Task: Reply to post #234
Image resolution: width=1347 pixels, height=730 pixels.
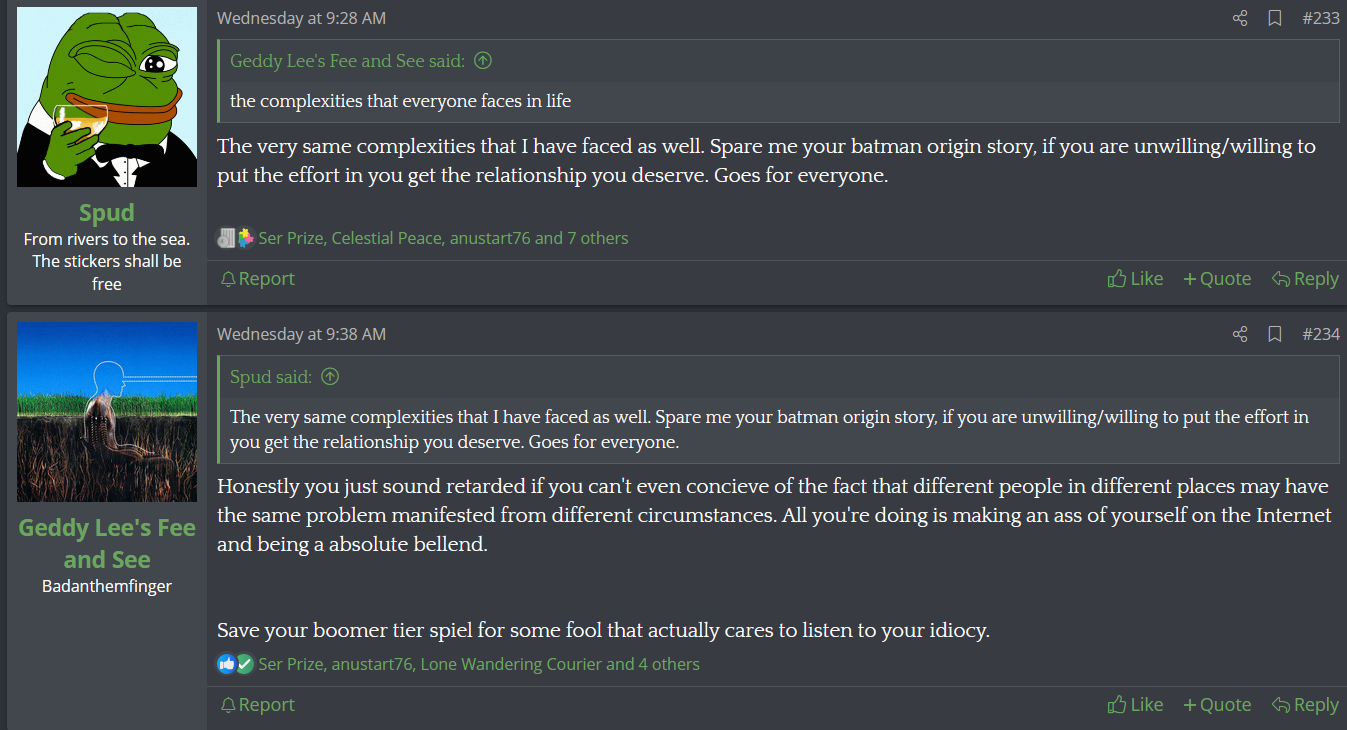Action: point(1305,705)
